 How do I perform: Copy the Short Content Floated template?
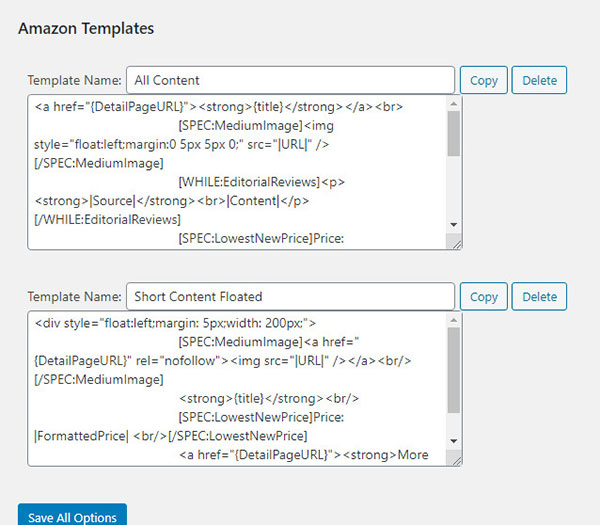[x=483, y=296]
